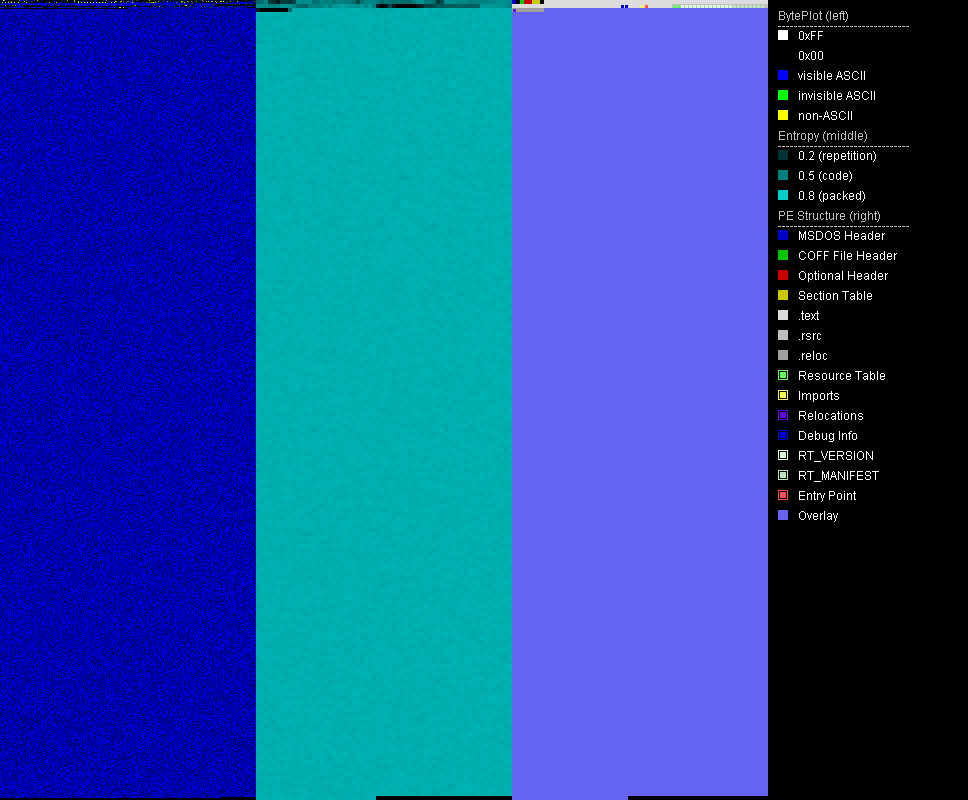Click the cyan entropy plot column
The height and width of the screenshot is (800, 968).
[384, 401]
